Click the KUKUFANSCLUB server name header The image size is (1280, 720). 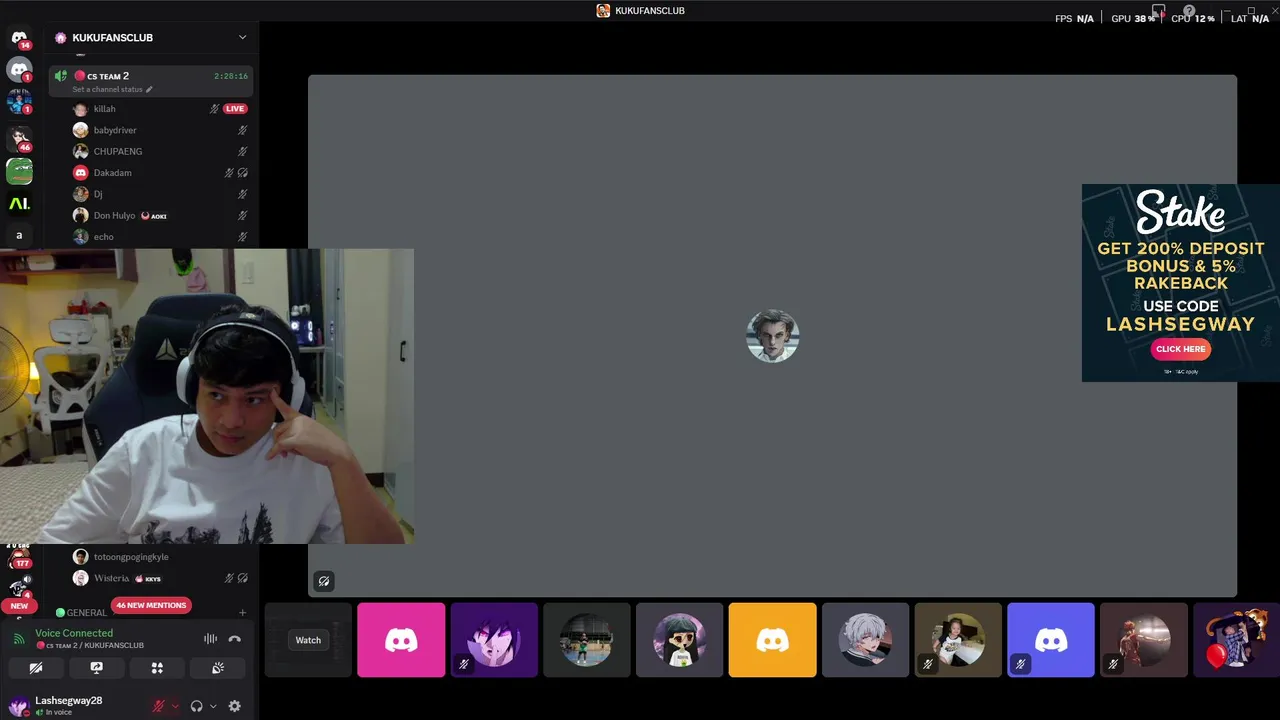point(112,38)
